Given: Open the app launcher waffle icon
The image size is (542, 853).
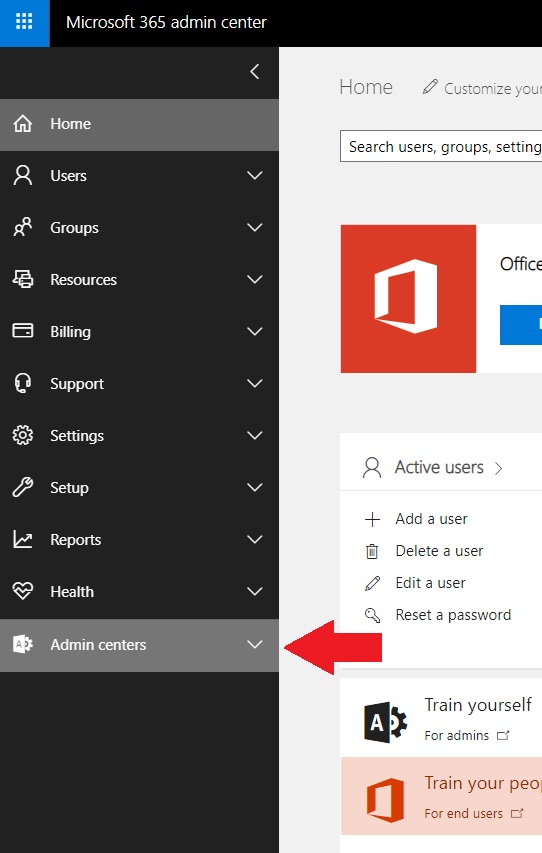Looking at the screenshot, I should pyautogui.click(x=24, y=22).
